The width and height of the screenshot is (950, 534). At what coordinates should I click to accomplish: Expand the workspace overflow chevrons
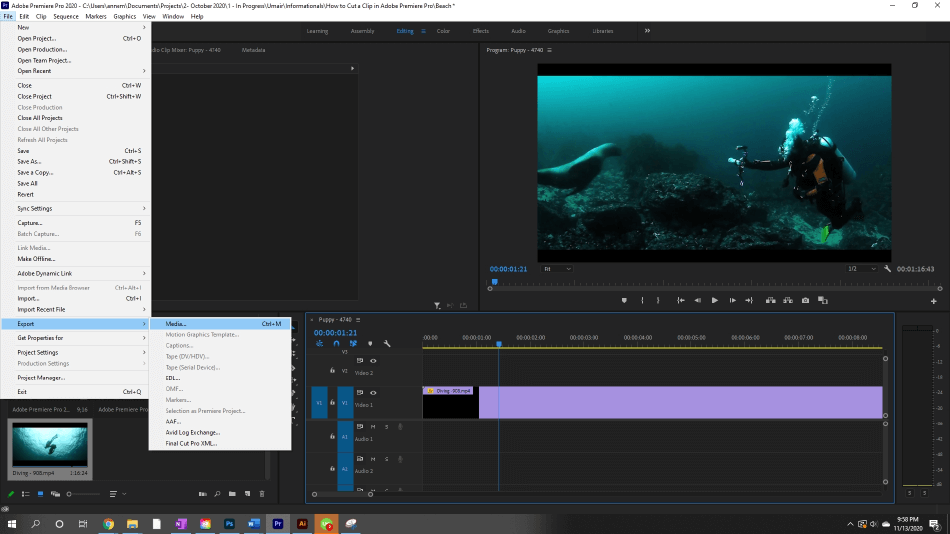pos(647,31)
